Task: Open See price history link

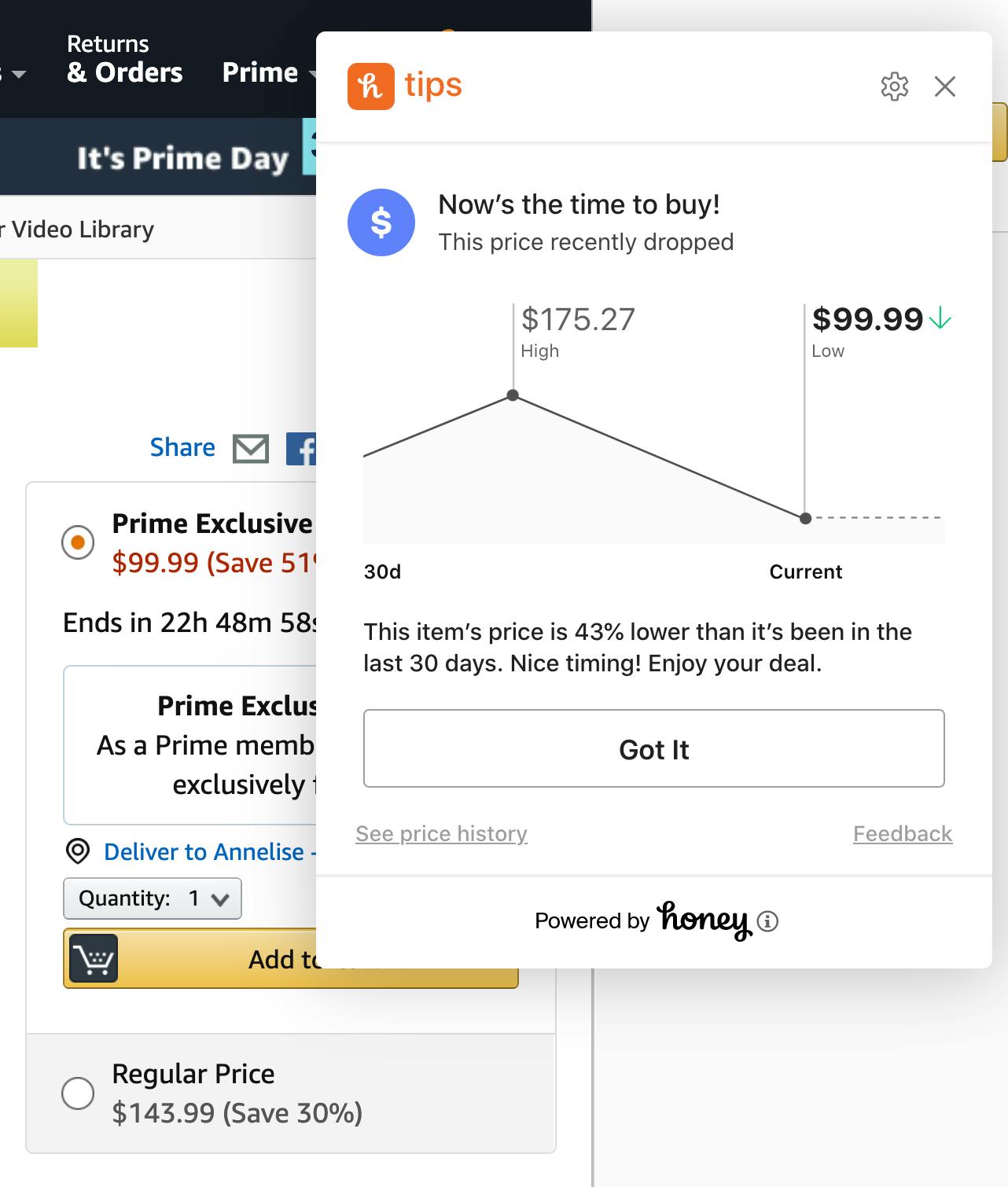Action: tap(441, 833)
